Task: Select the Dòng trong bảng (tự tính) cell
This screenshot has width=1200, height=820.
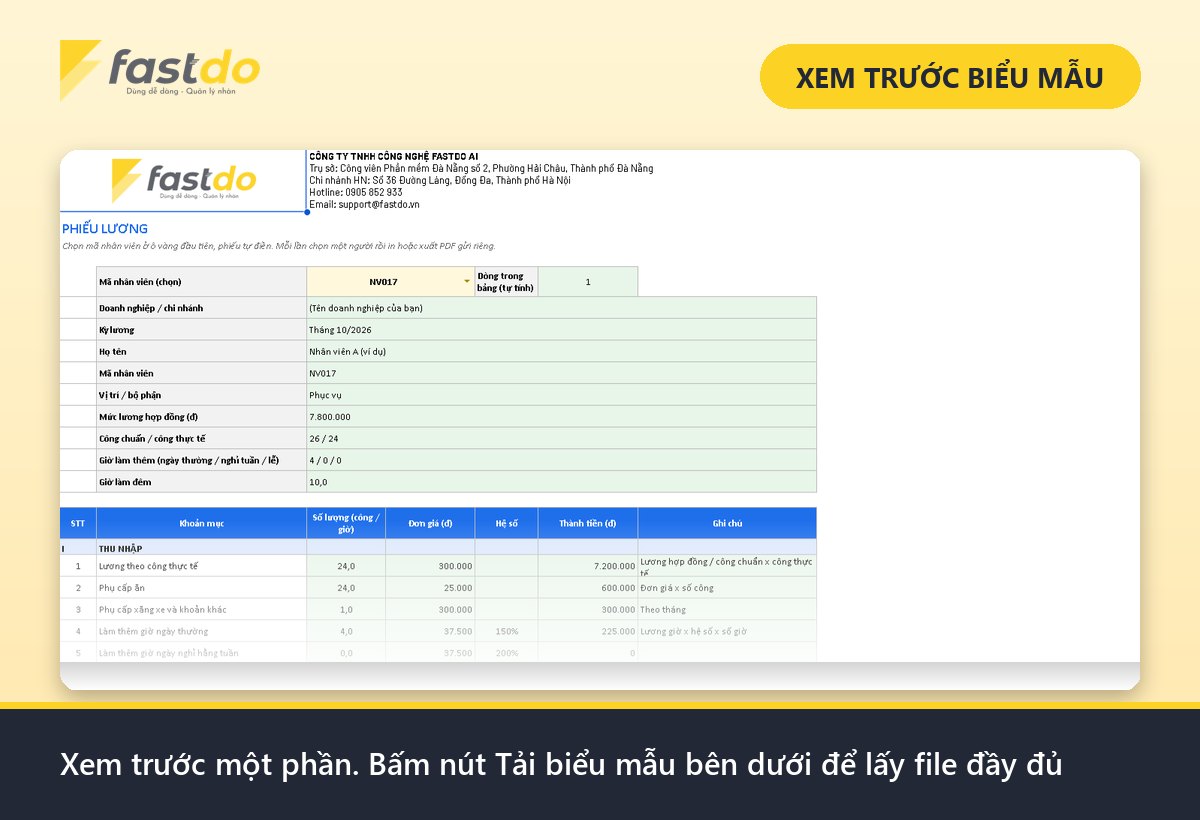Action: (506, 282)
